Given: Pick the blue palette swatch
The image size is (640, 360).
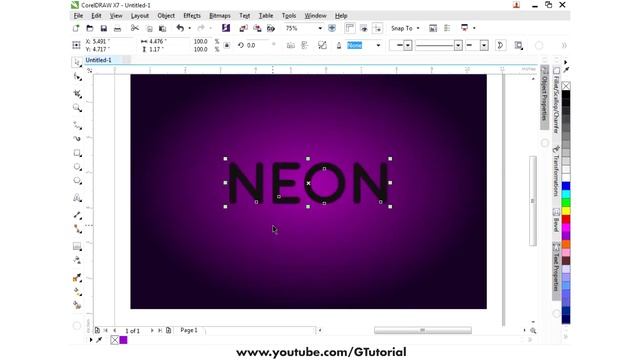Looking at the screenshot, I should [566, 186].
